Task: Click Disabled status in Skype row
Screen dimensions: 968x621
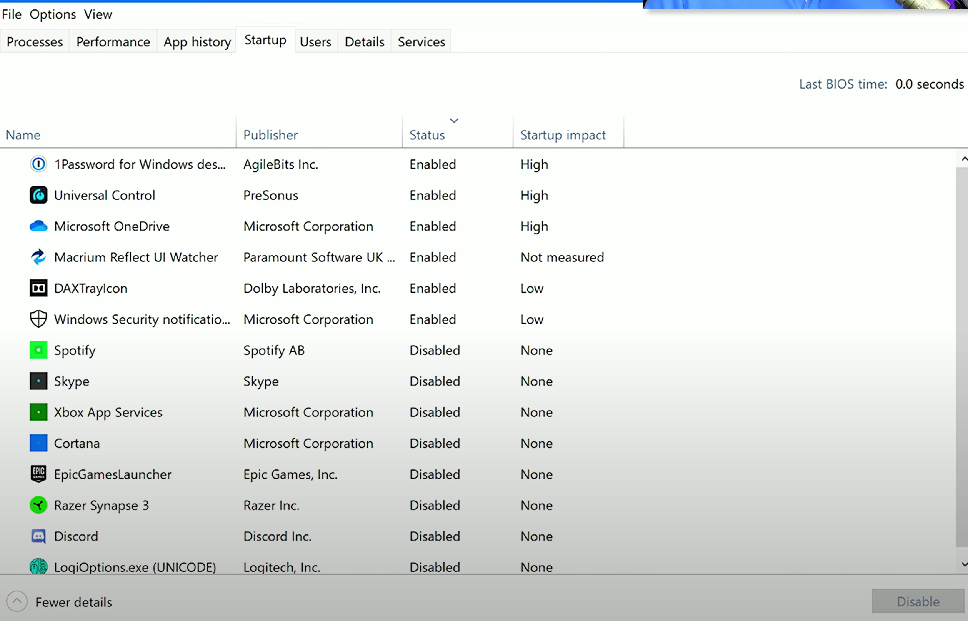Action: tap(435, 381)
